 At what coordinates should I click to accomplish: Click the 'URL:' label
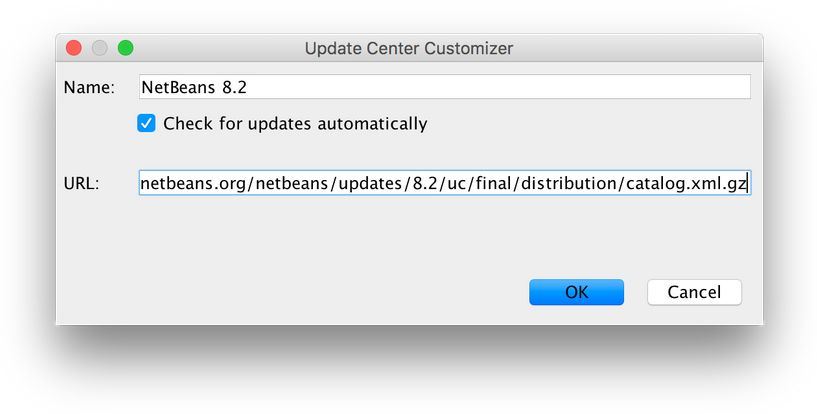coord(82,183)
